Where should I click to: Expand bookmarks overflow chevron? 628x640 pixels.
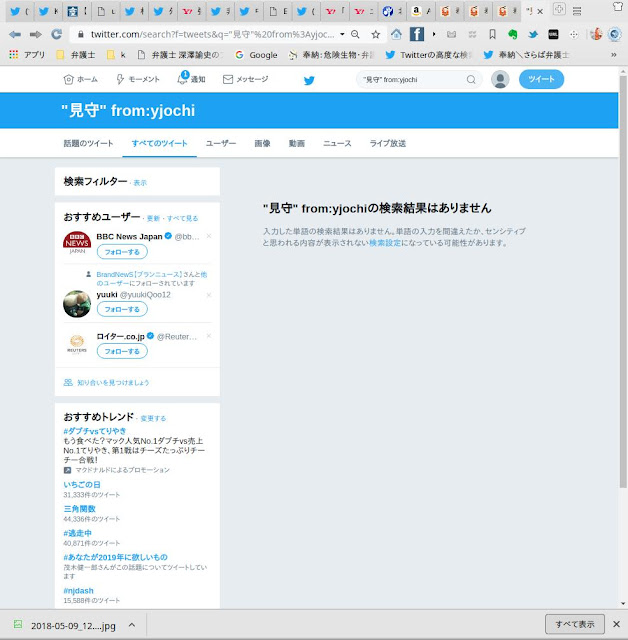pos(613,55)
